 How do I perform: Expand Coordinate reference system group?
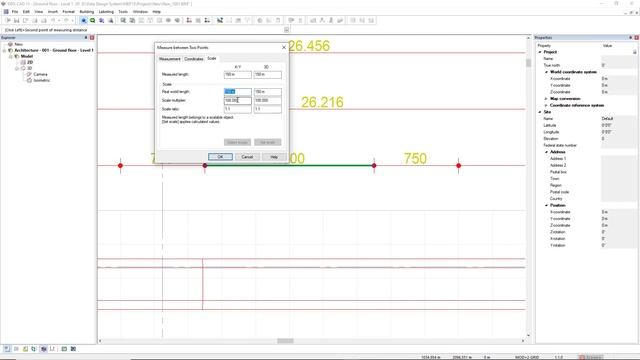[547, 105]
